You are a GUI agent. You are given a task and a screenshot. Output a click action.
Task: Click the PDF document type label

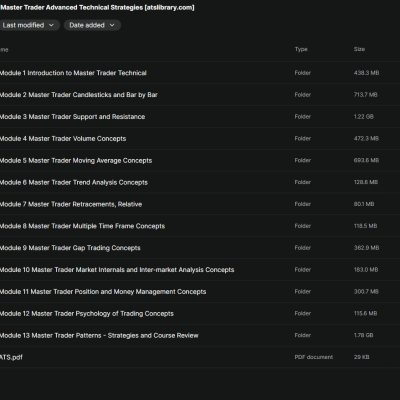[314, 357]
